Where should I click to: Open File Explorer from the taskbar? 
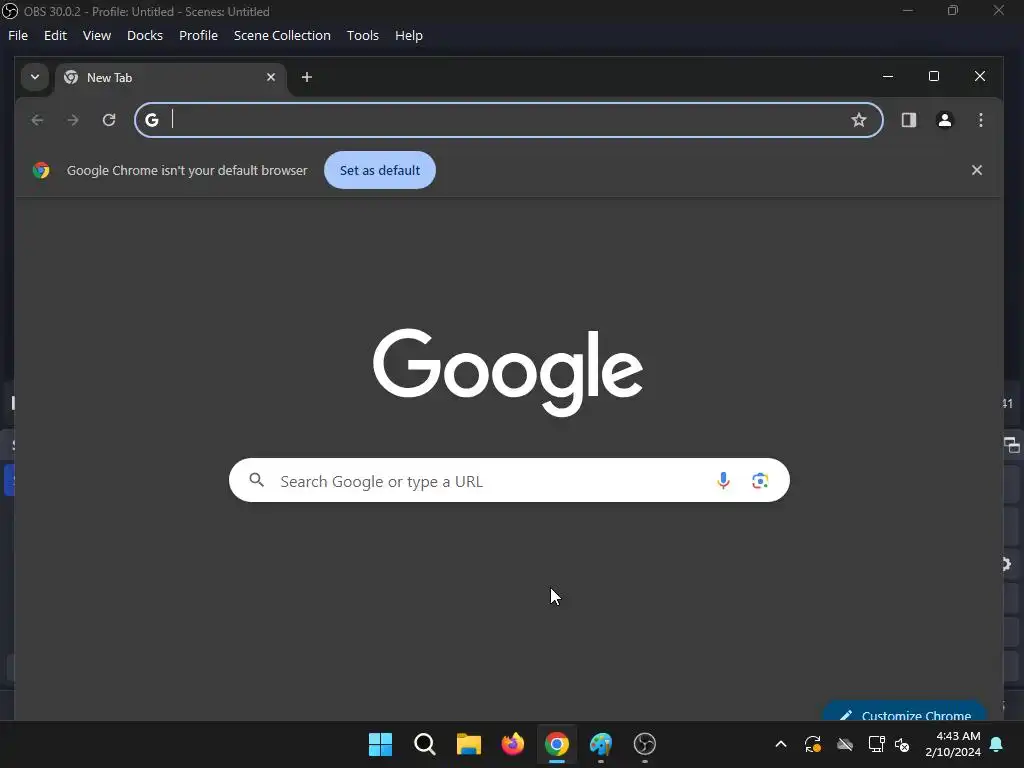click(468, 744)
